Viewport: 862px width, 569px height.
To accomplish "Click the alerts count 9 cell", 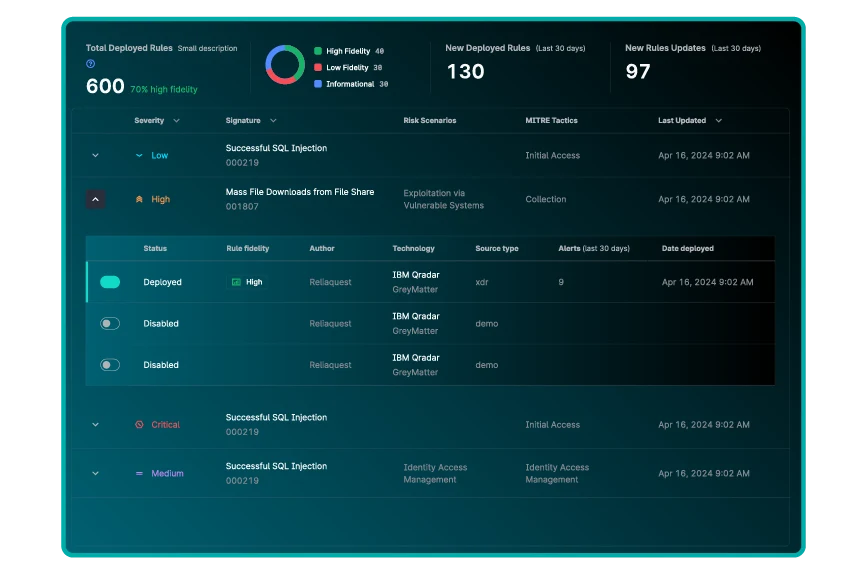I will [x=561, y=282].
